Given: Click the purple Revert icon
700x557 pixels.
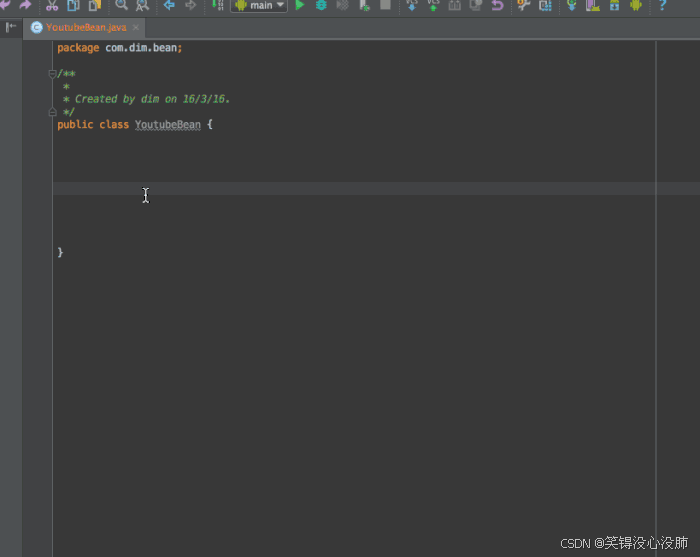Looking at the screenshot, I should [497, 5].
